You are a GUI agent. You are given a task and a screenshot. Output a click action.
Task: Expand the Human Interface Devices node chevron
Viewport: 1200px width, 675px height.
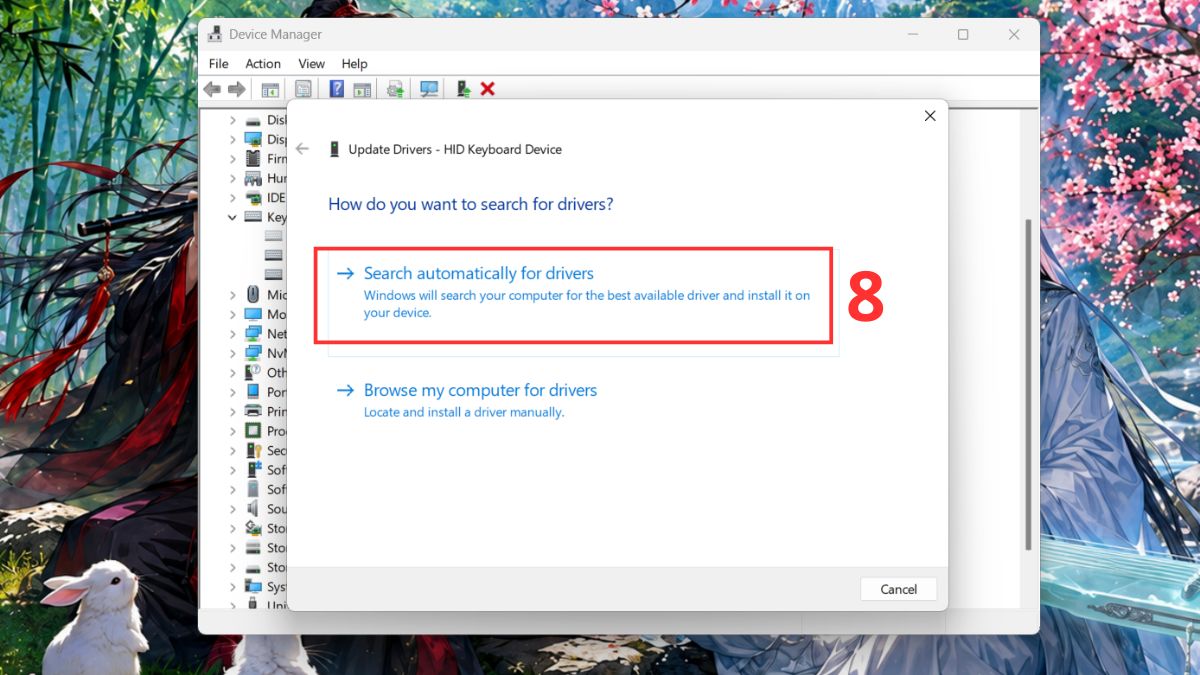(232, 179)
